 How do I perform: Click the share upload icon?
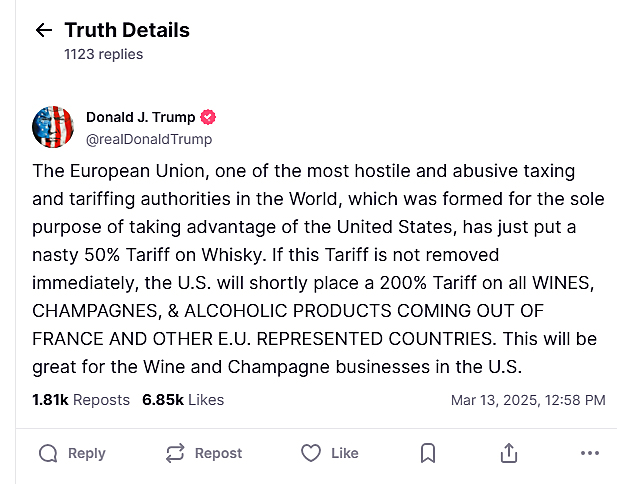click(509, 454)
